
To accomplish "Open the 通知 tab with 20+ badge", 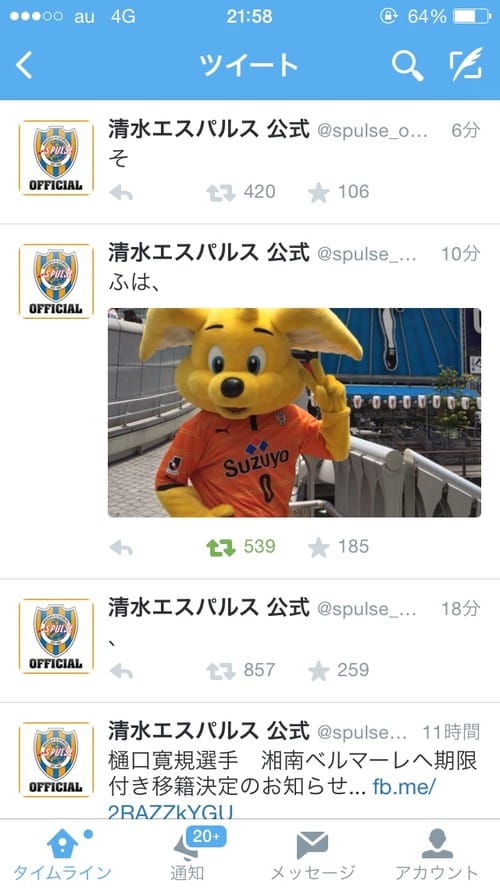I will click(187, 855).
